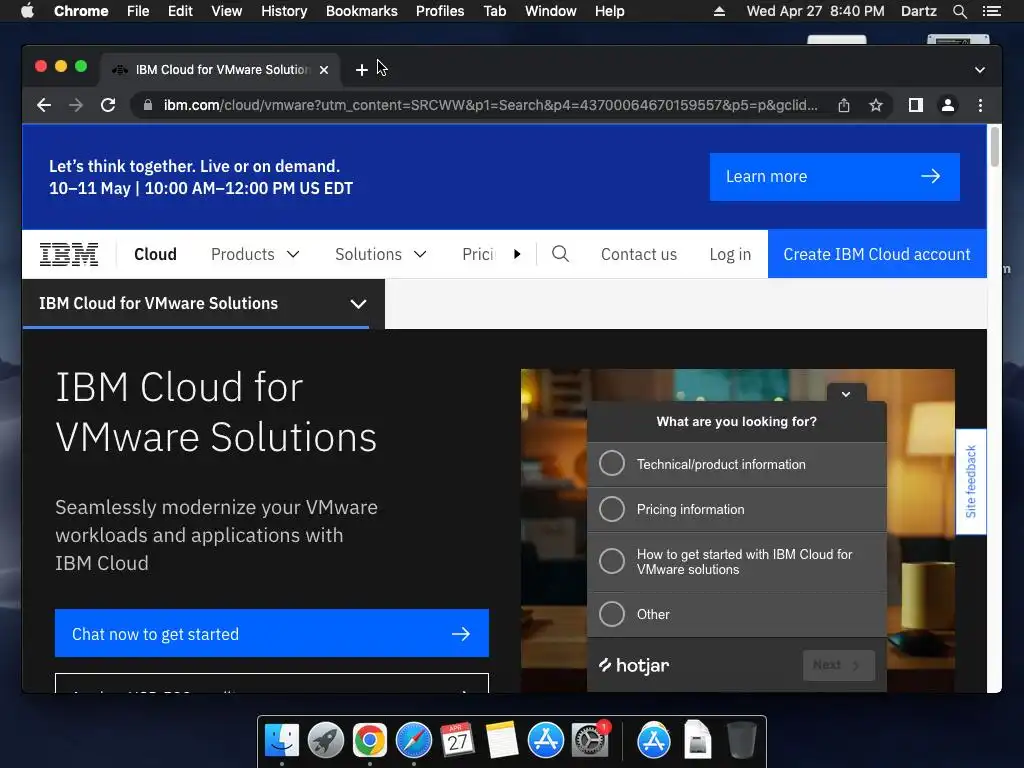Select the Other survey option
This screenshot has height=768, width=1024.
pyautogui.click(x=737, y=615)
